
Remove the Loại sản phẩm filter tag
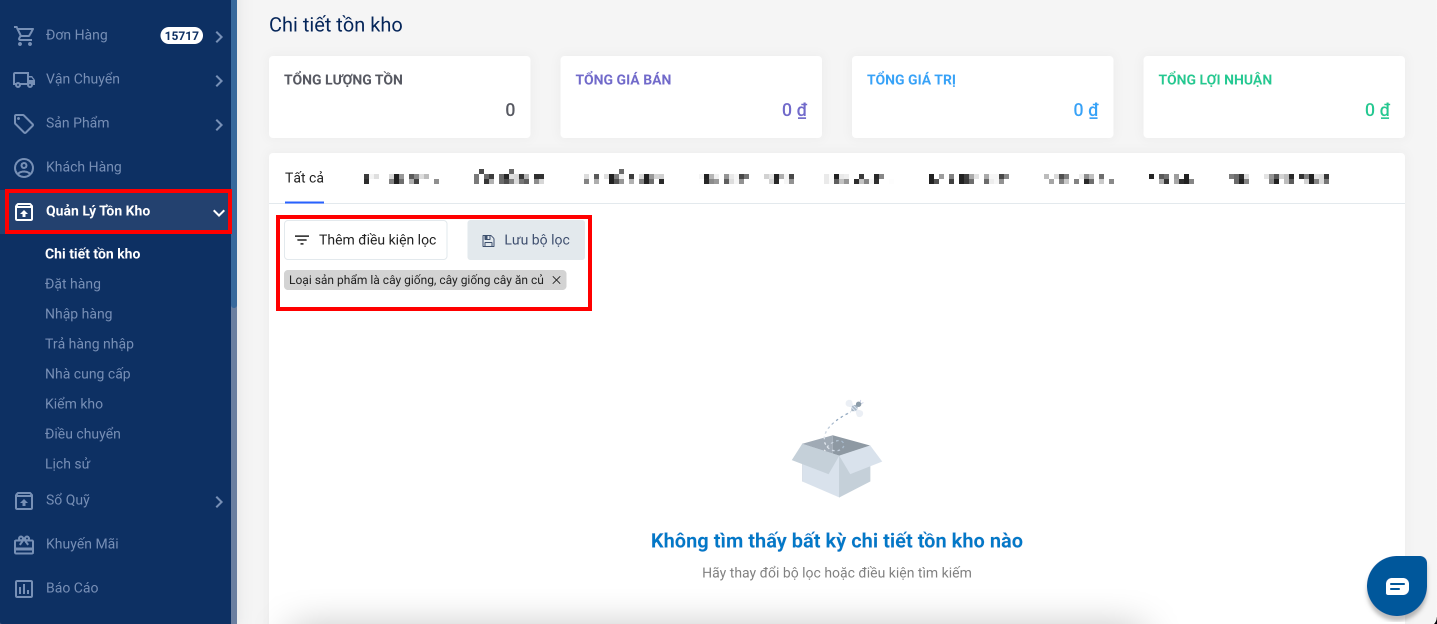557,281
